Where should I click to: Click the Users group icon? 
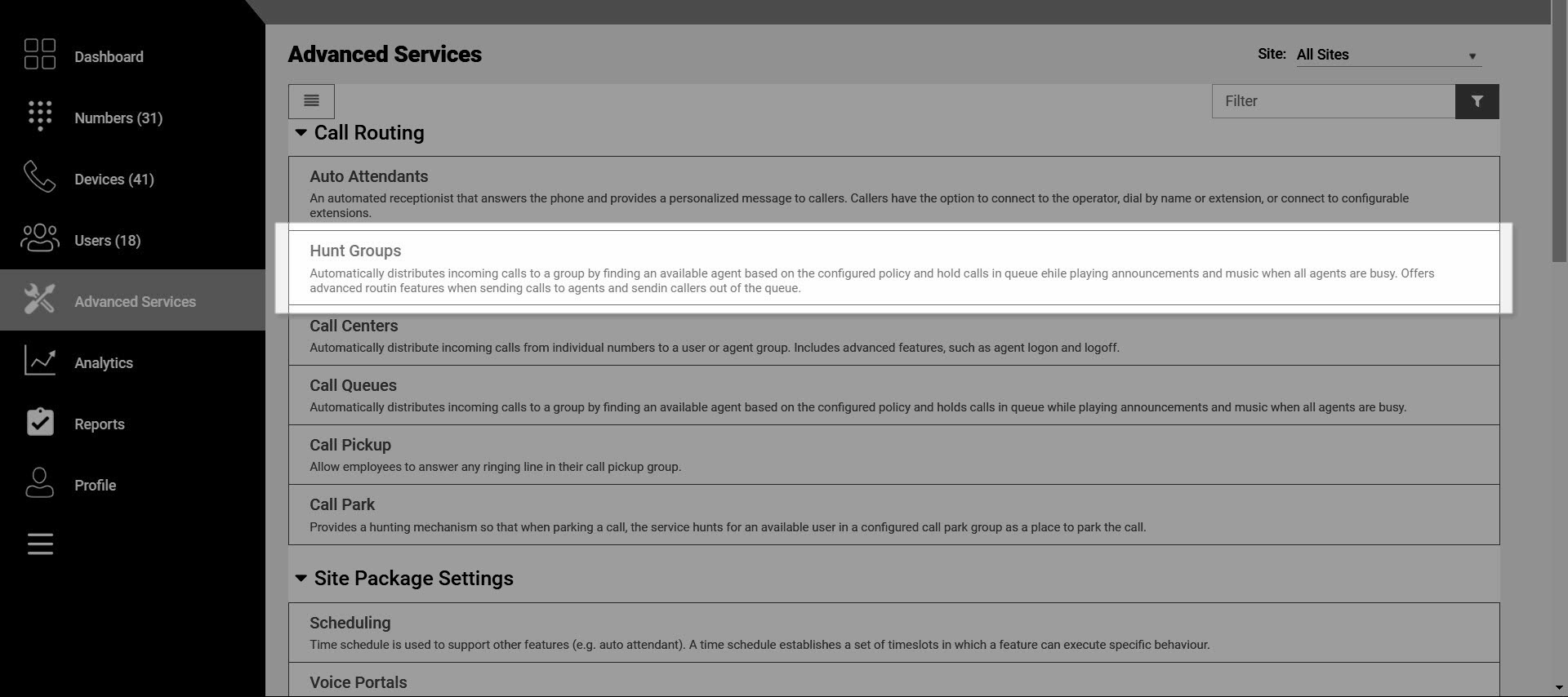point(39,238)
